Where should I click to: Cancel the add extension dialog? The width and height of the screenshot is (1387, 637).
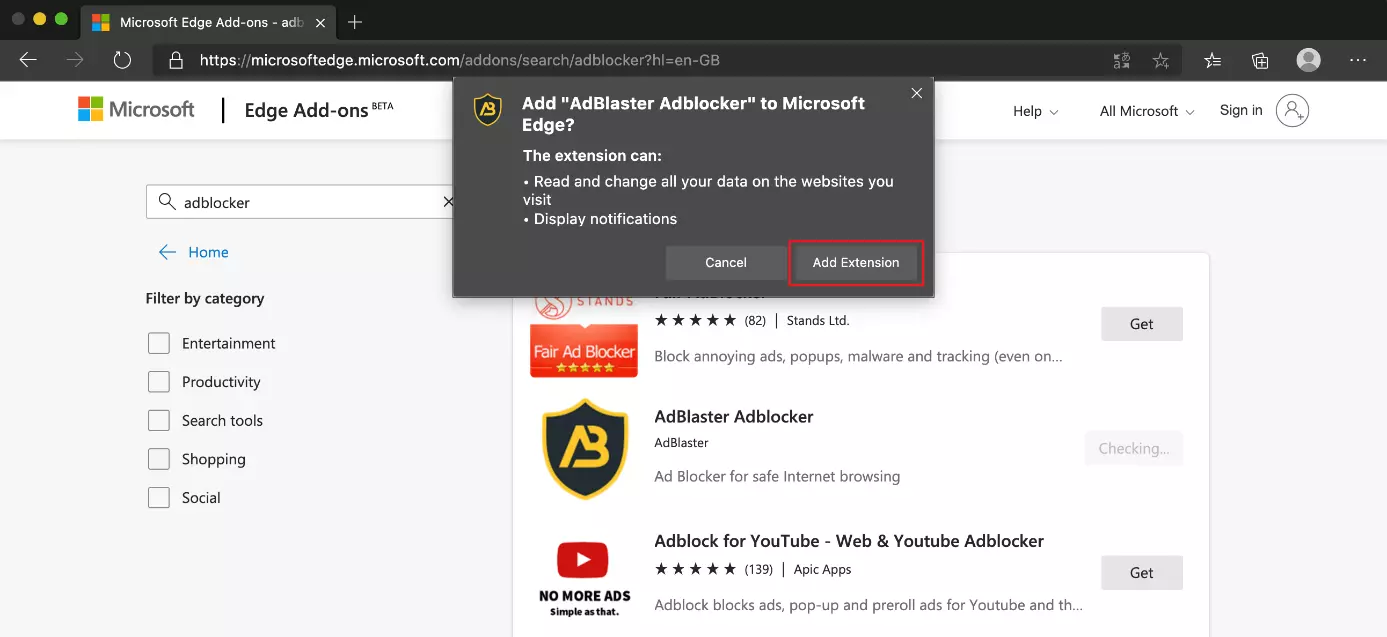point(725,263)
